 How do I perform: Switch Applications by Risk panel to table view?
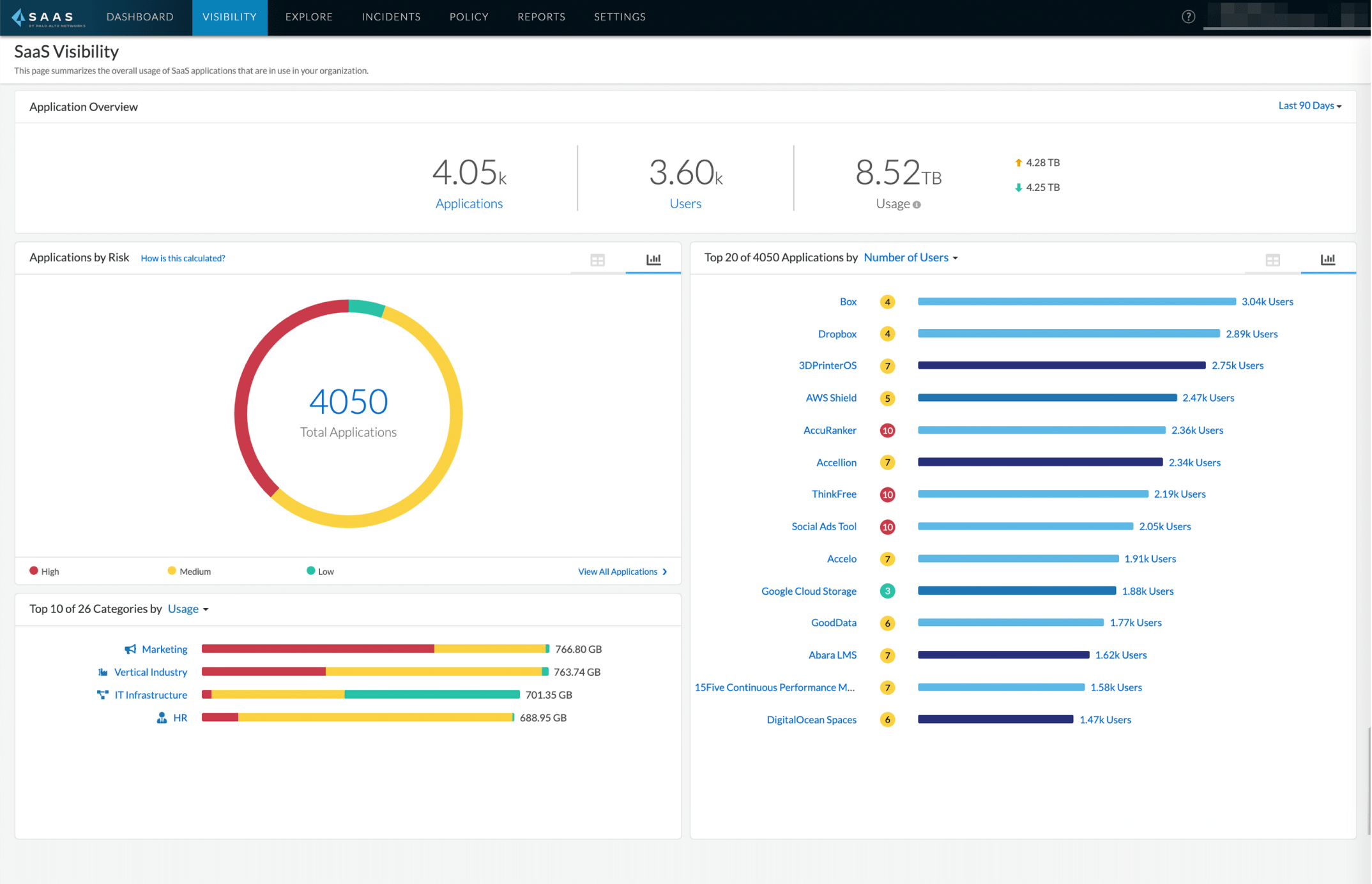pyautogui.click(x=598, y=259)
